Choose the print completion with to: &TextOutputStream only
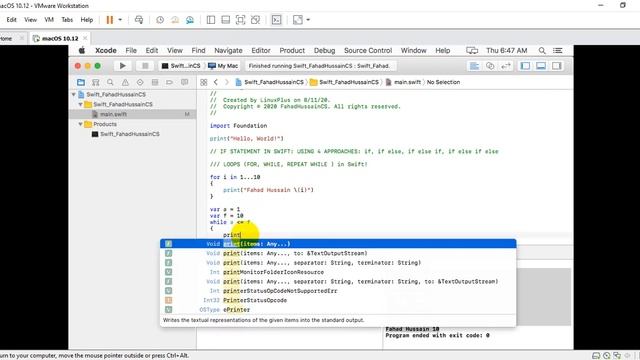Screen dimensions: 640x360 338,253
